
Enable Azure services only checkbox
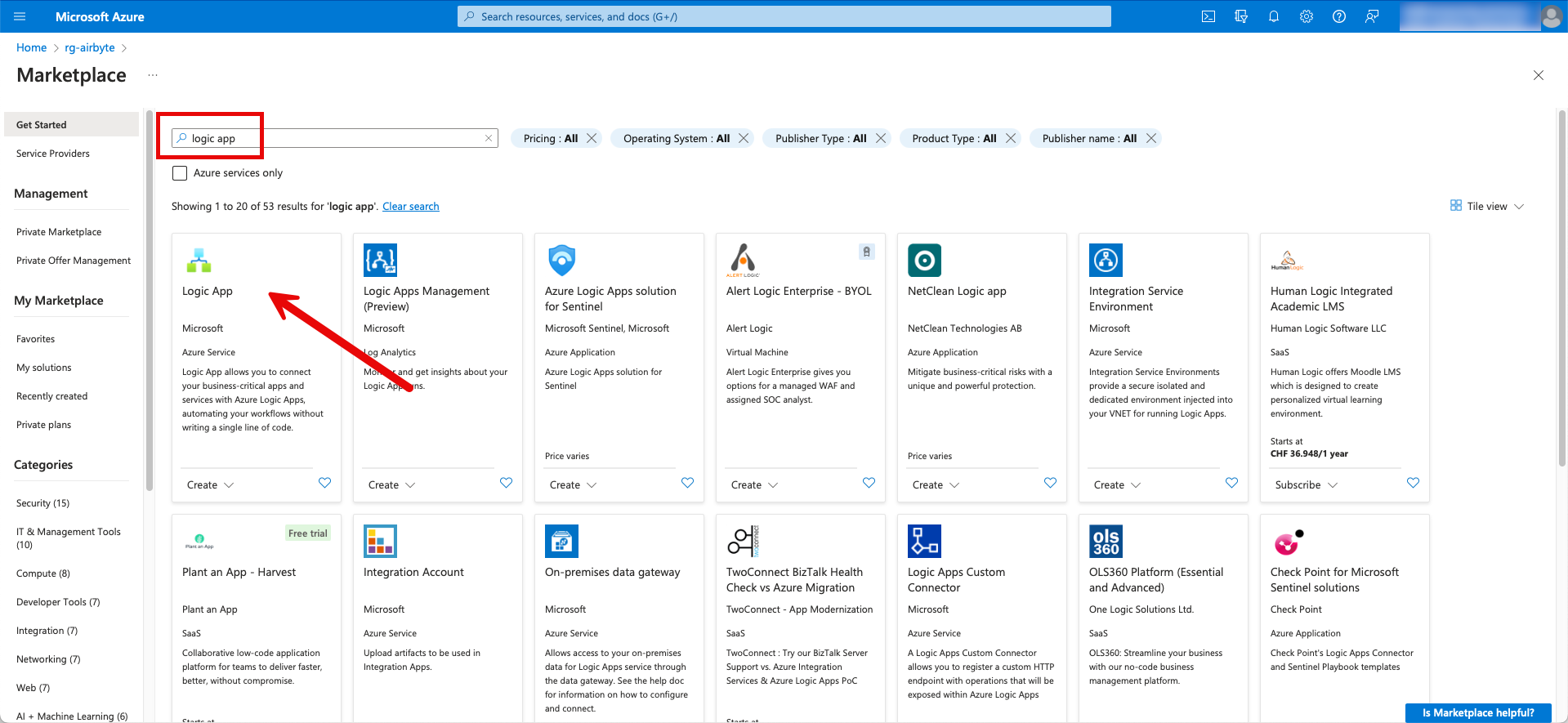pyautogui.click(x=180, y=173)
